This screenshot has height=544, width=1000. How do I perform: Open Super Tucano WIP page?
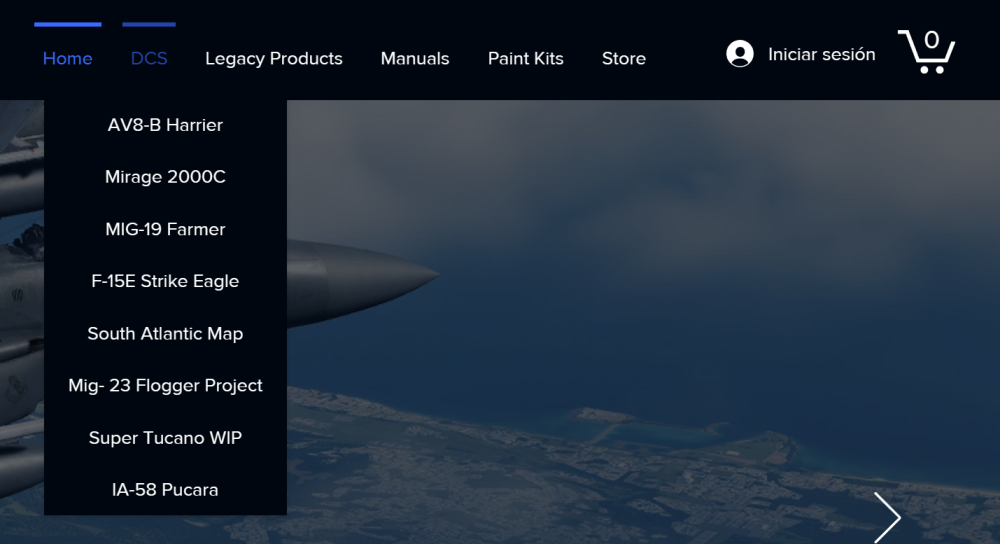[x=165, y=437]
